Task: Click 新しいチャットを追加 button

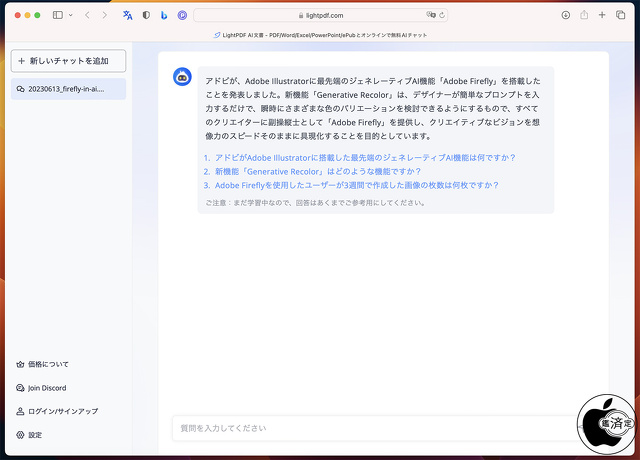Action: [x=69, y=61]
